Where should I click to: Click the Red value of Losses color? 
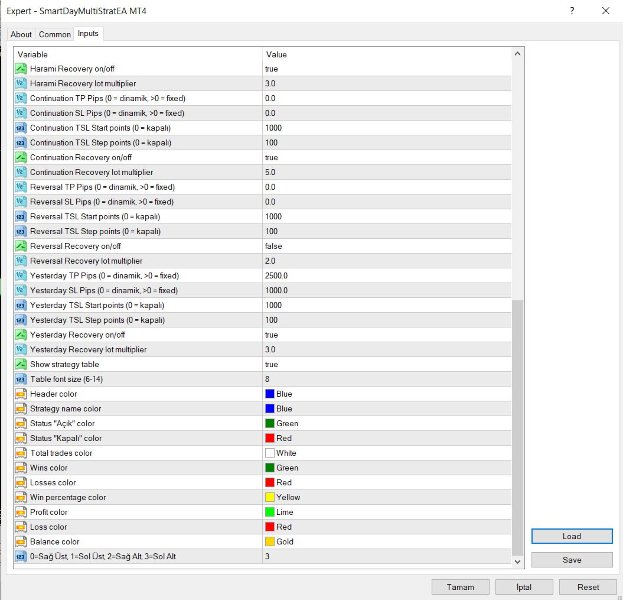pyautogui.click(x=284, y=482)
